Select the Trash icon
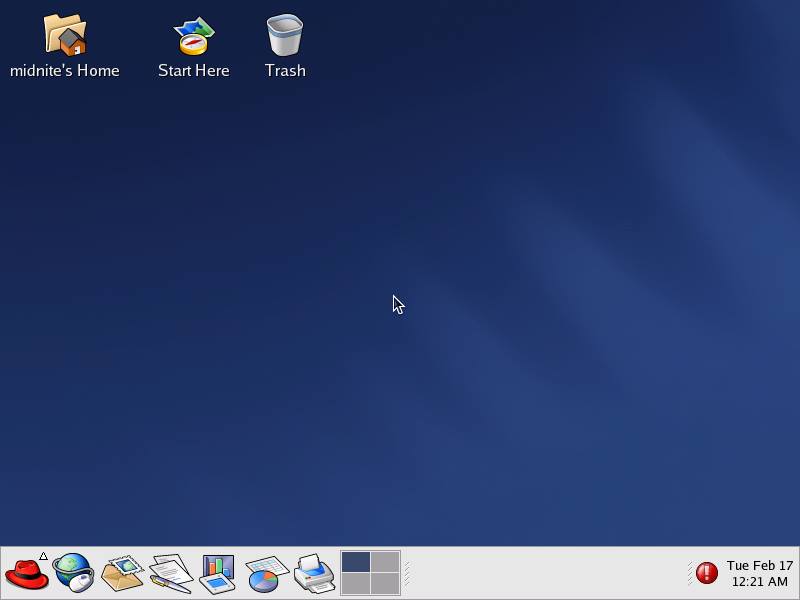800x600 pixels. [285, 35]
